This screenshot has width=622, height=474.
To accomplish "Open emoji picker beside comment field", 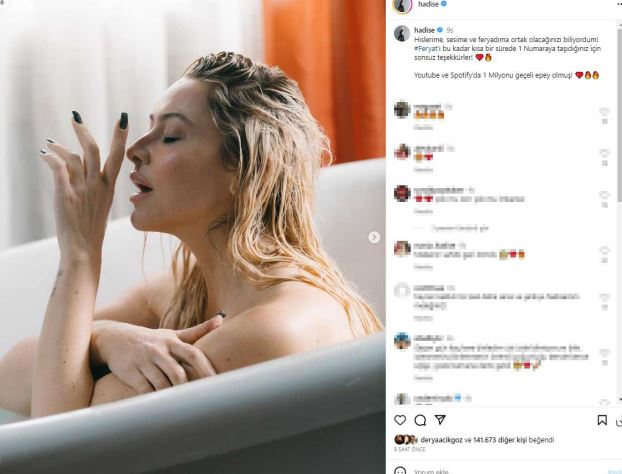I will pyautogui.click(x=401, y=471).
